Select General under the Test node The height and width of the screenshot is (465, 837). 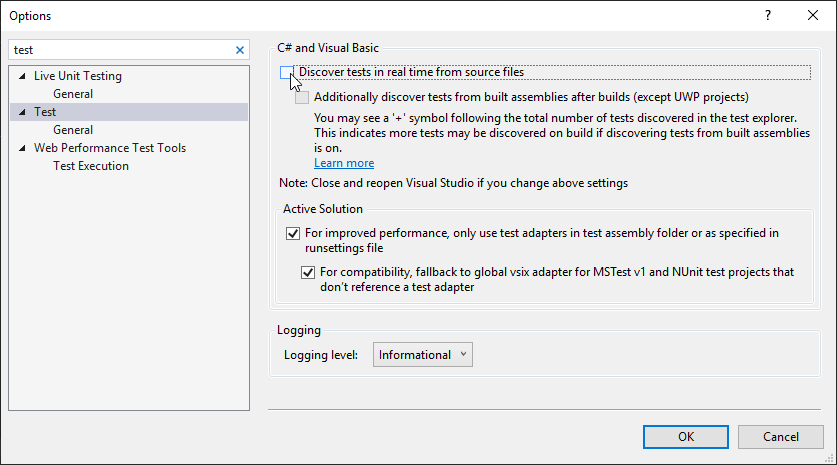73,130
